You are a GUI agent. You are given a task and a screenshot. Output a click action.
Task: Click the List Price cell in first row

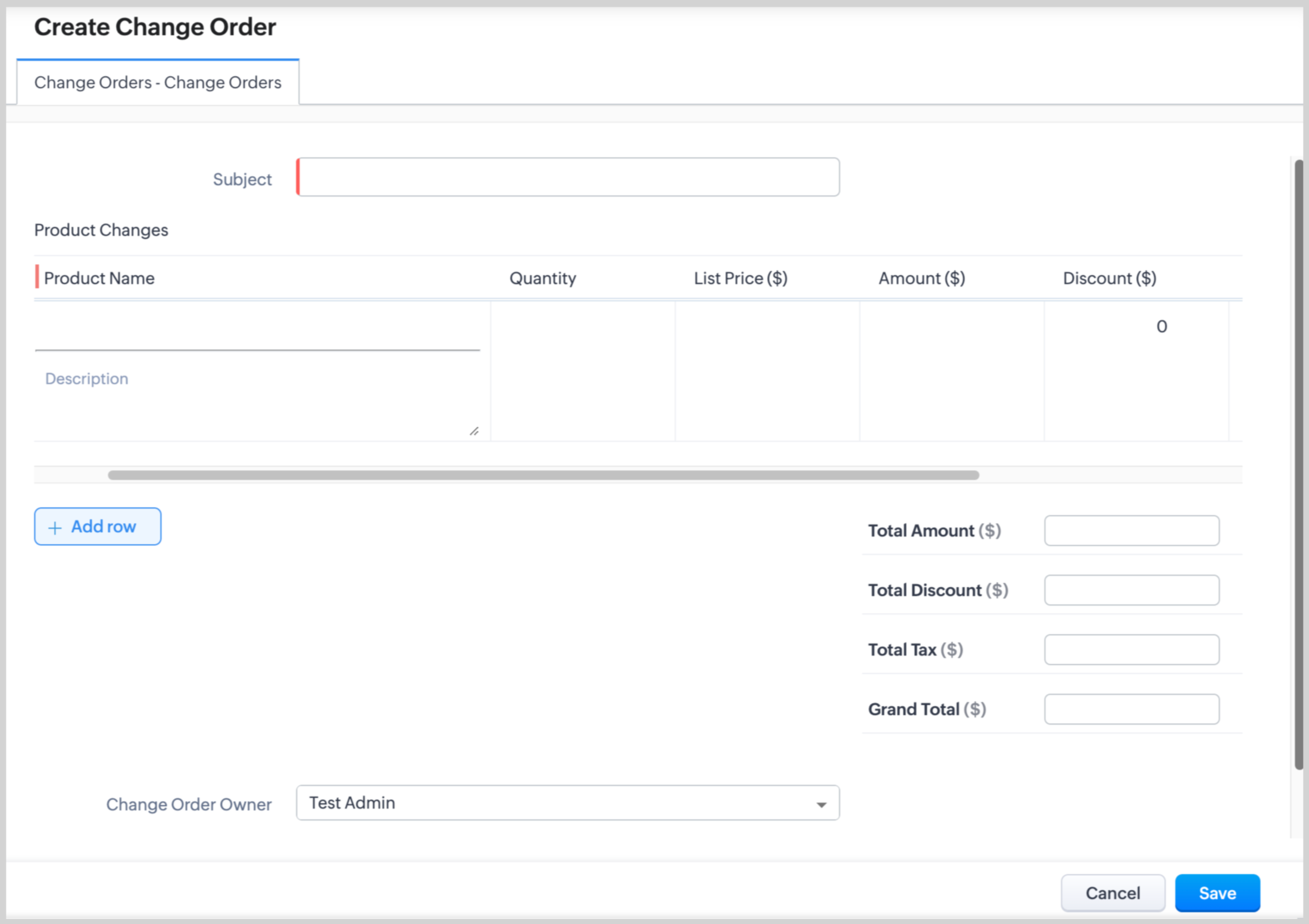tap(767, 326)
